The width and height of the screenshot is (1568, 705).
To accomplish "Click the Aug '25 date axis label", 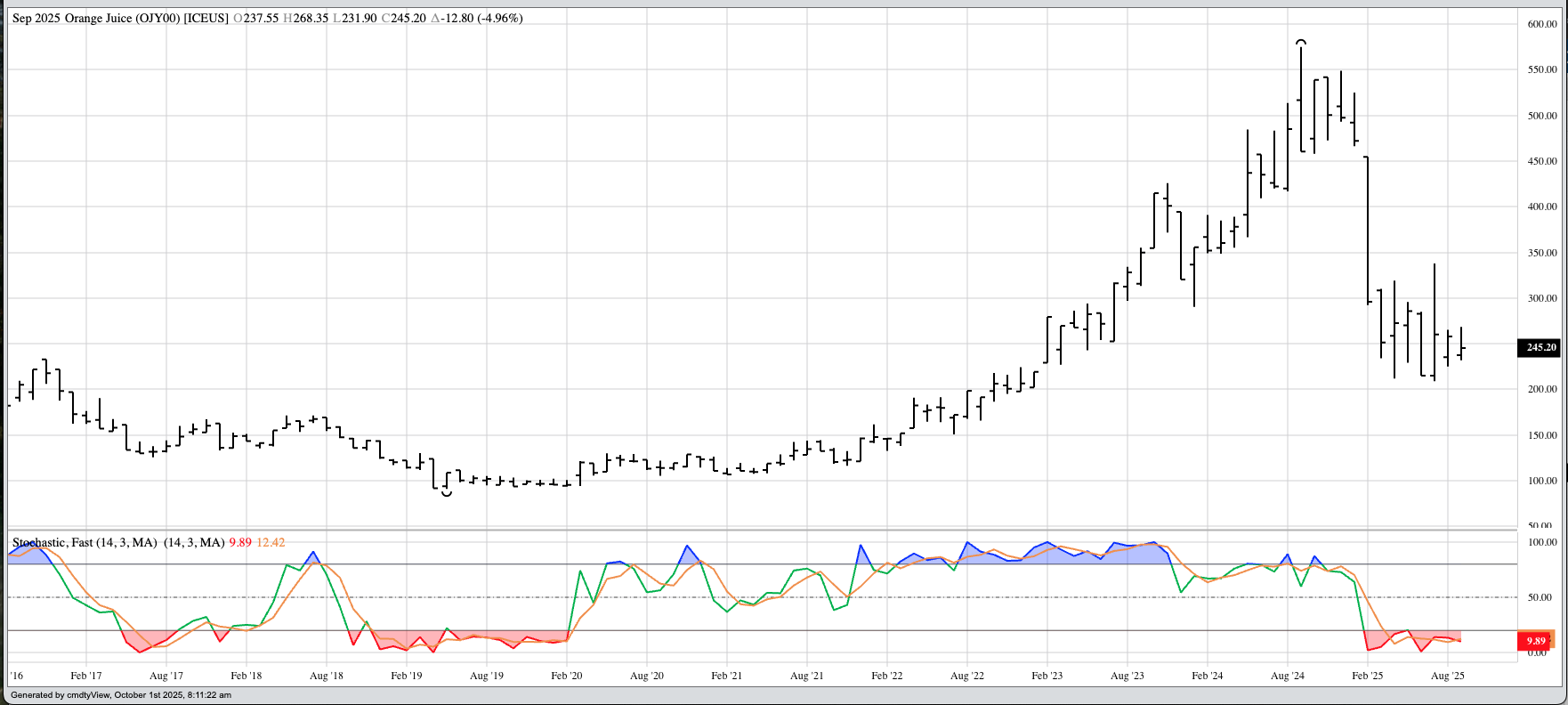I will click(x=1447, y=676).
